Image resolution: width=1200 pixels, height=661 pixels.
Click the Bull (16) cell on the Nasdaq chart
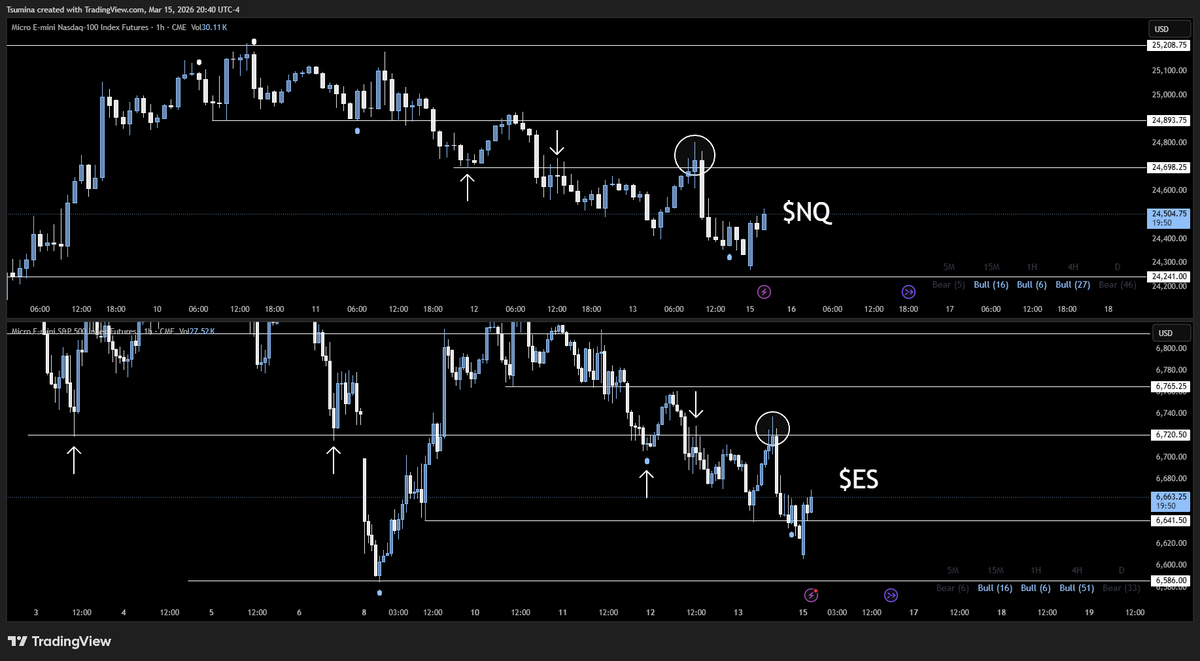click(x=991, y=284)
